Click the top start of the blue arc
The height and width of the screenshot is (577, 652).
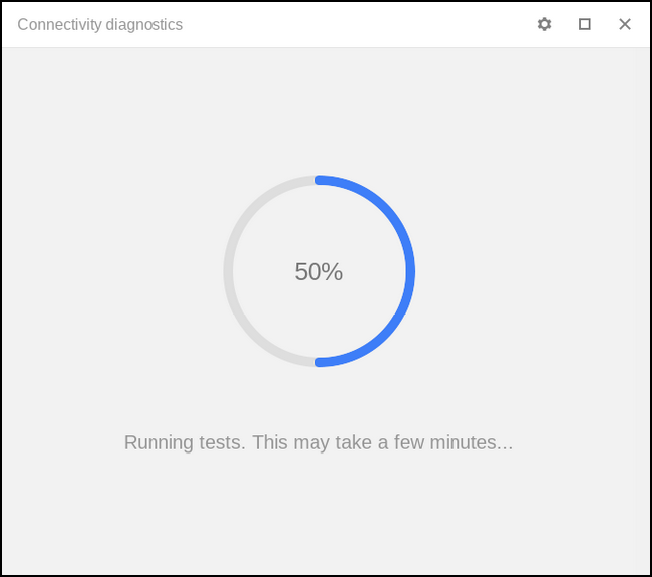(319, 181)
